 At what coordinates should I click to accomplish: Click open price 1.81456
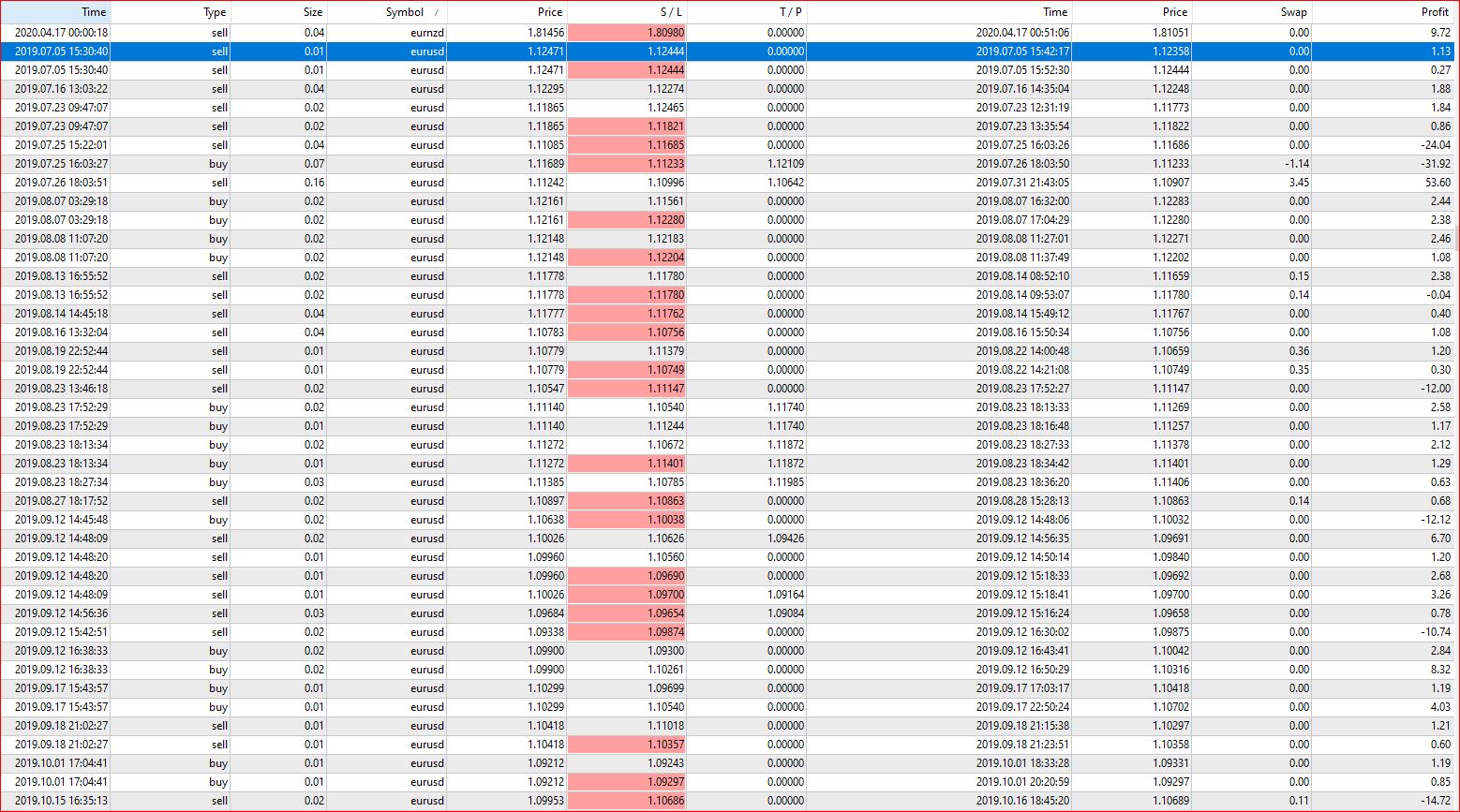click(545, 33)
